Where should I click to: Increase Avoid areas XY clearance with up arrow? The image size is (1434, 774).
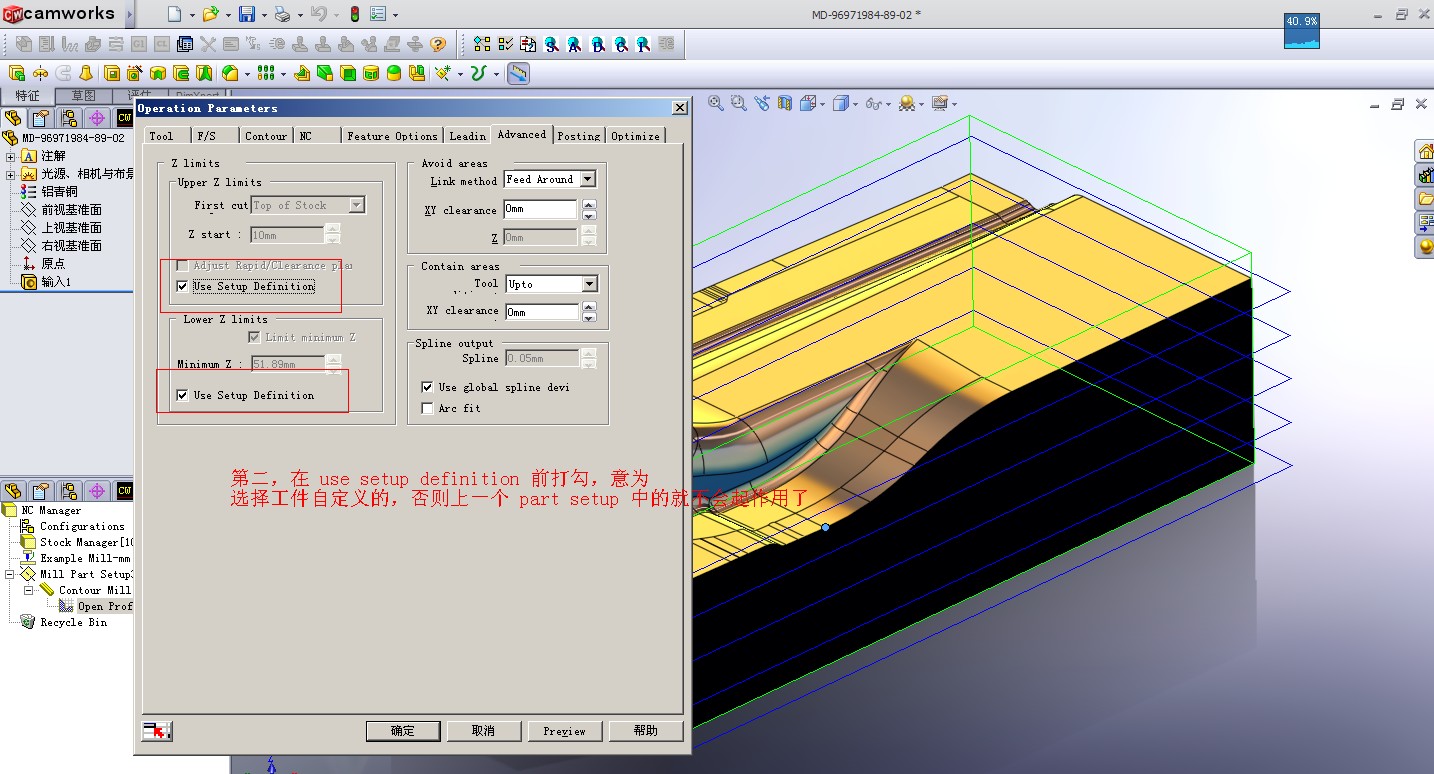click(589, 205)
